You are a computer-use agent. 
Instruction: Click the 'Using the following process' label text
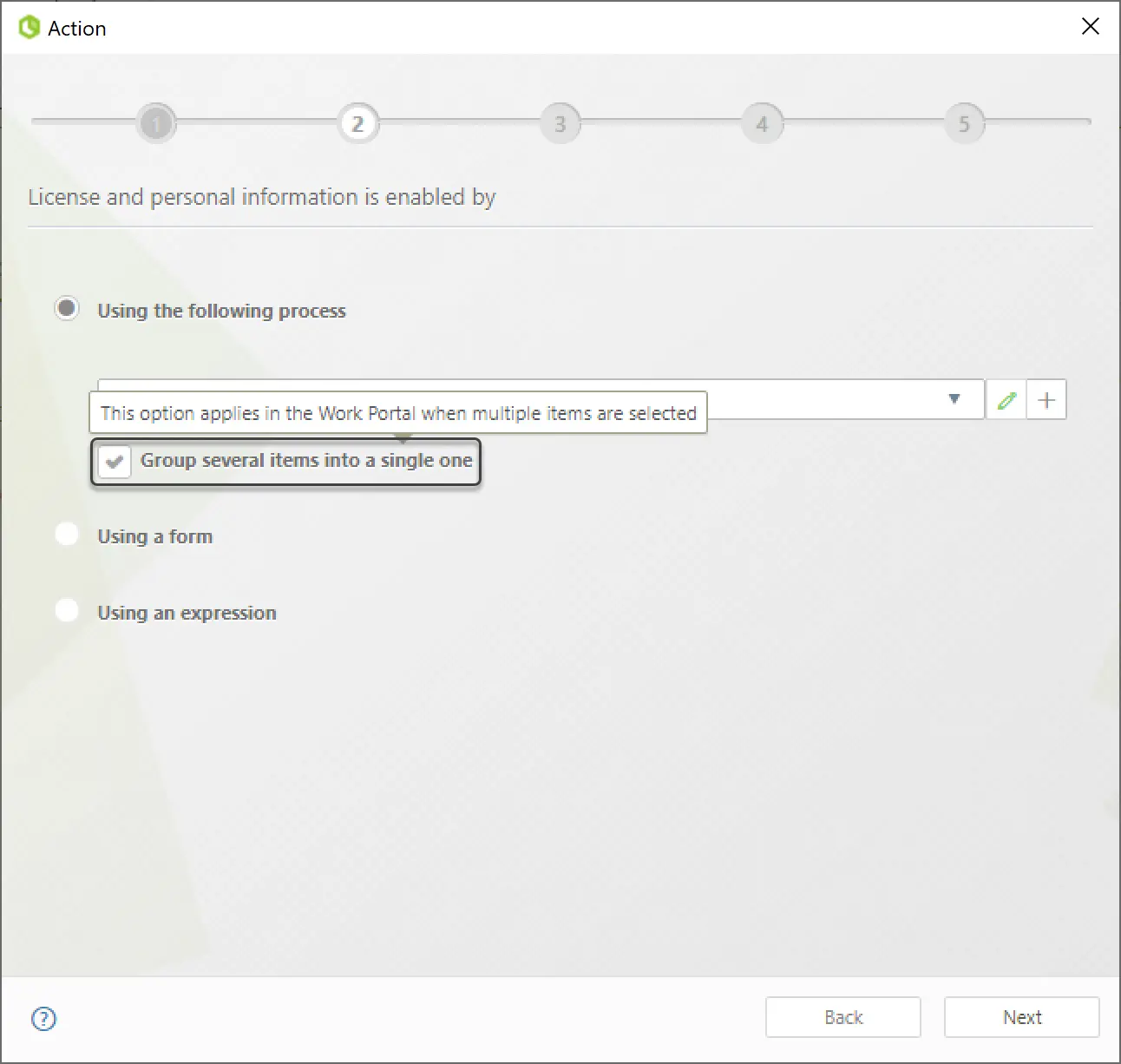(221, 311)
